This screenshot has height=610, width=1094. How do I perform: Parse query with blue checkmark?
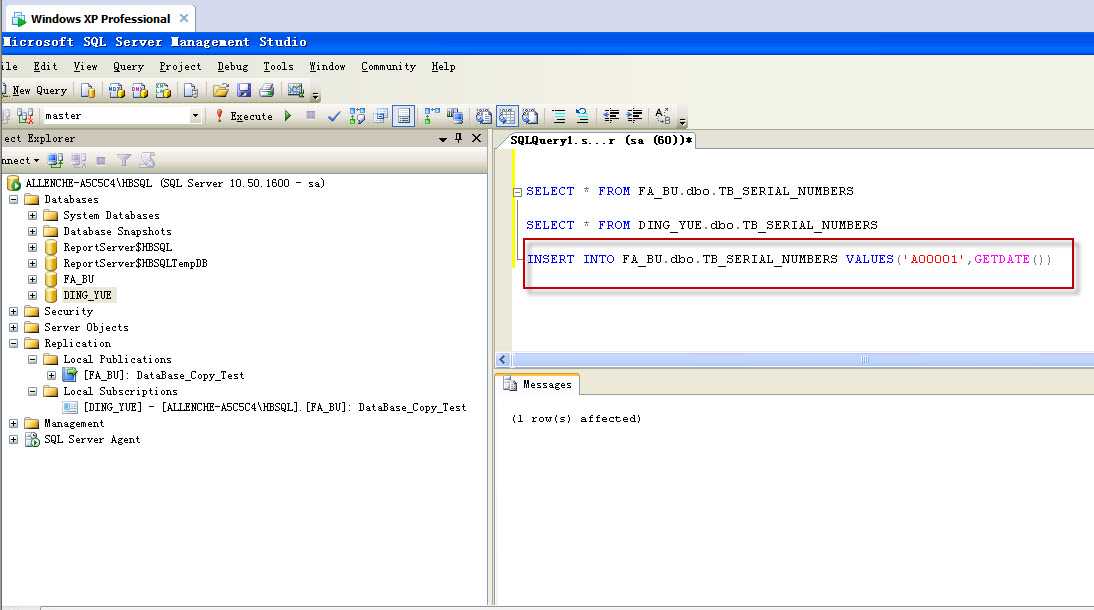click(334, 116)
